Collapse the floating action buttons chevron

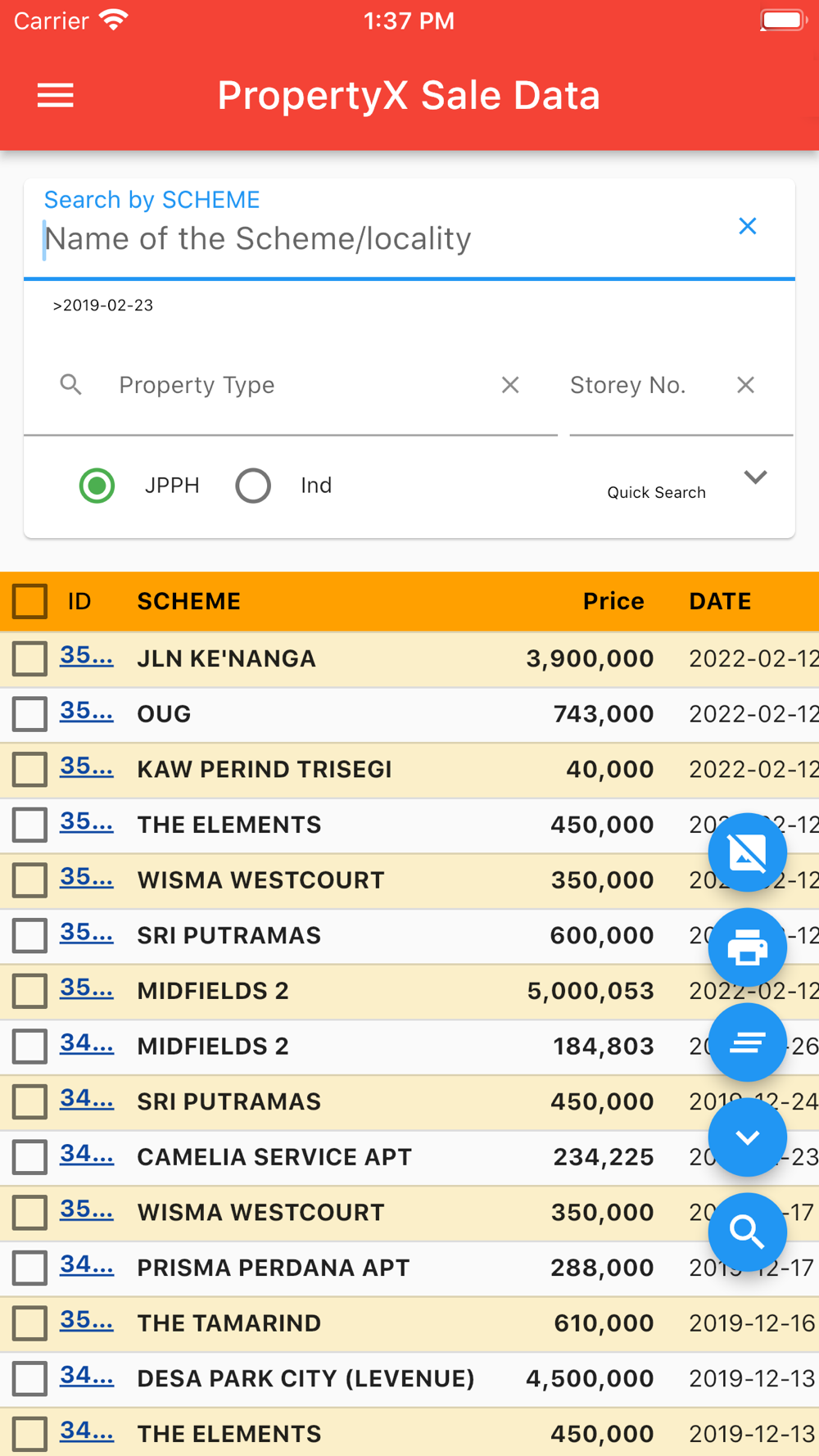(747, 1137)
